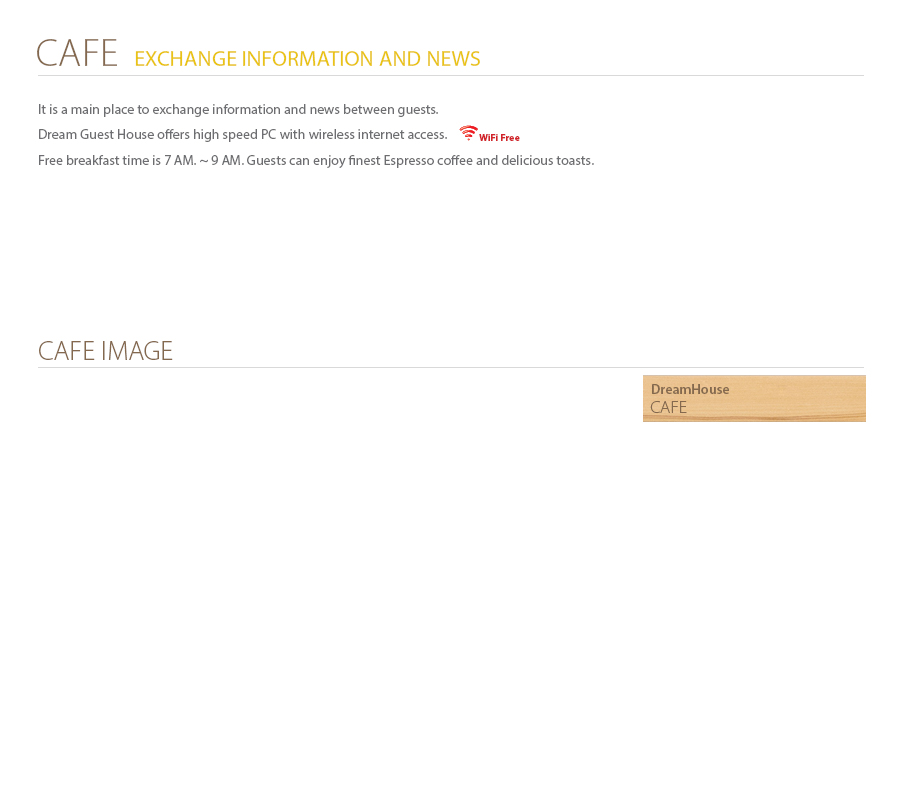Click the large CAFE heading
This screenshot has width=900, height=811.
coord(77,53)
